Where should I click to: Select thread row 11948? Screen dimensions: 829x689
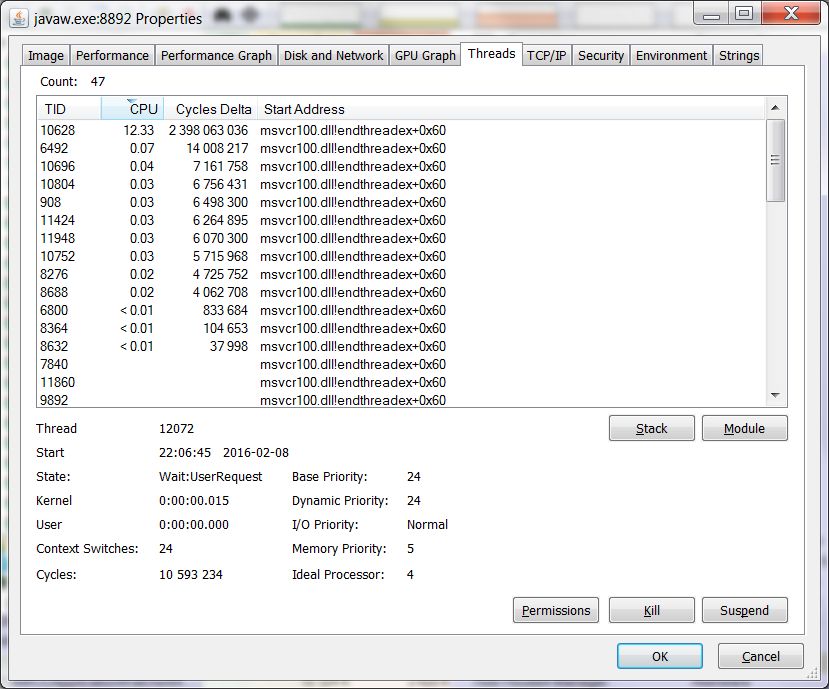pos(401,238)
